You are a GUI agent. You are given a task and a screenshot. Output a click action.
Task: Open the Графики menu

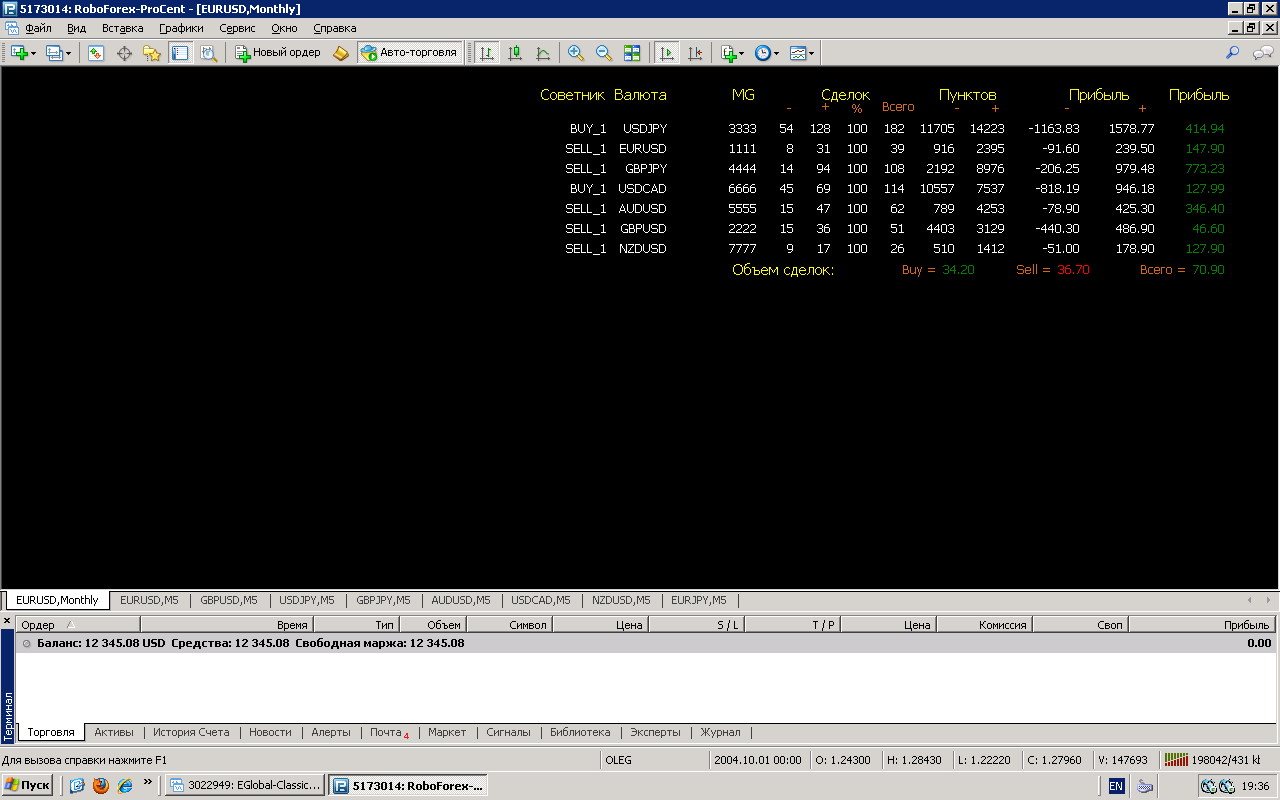coord(180,28)
